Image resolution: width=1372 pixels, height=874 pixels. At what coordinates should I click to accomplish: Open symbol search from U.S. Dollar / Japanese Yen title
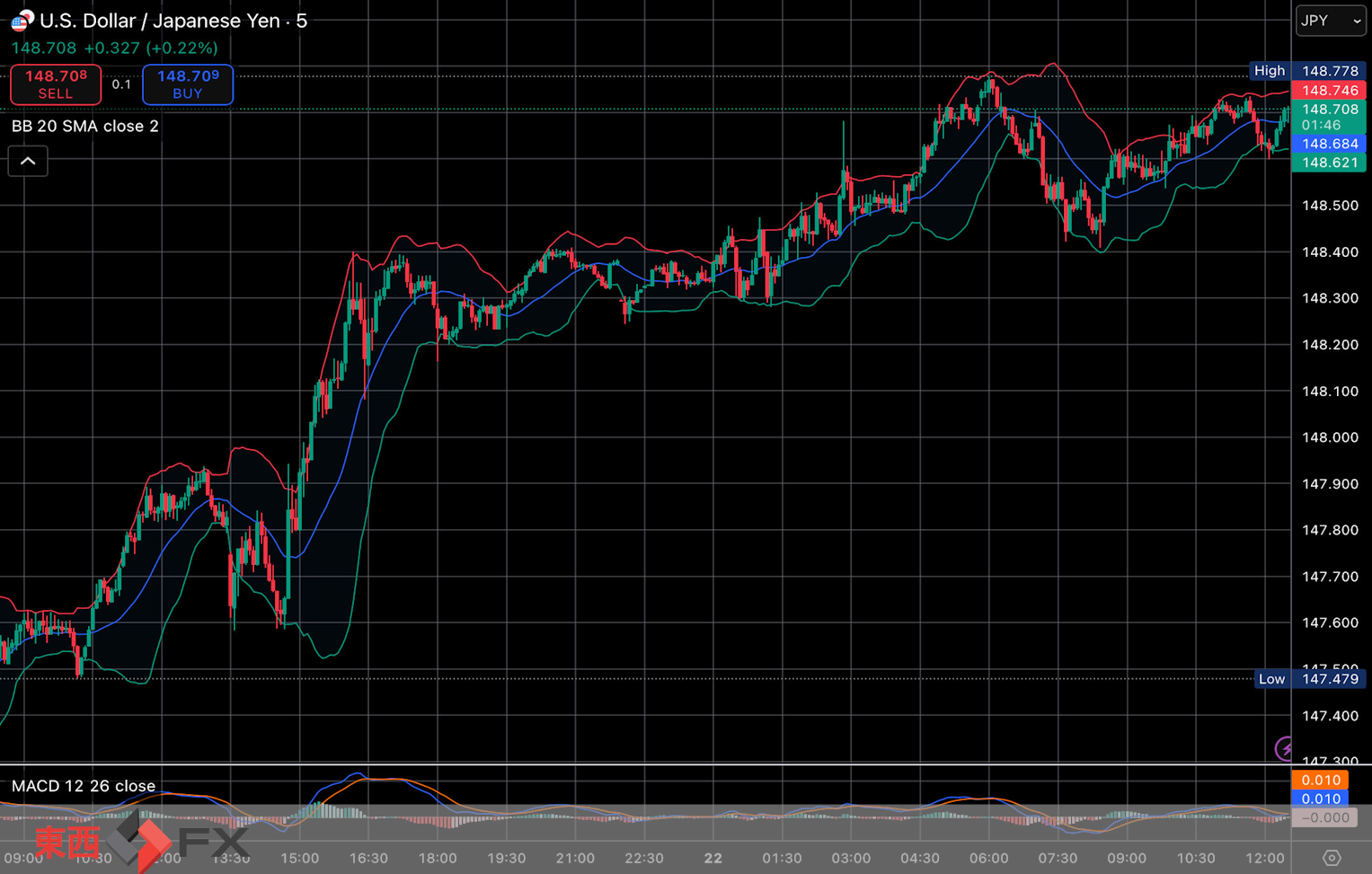pos(173,21)
